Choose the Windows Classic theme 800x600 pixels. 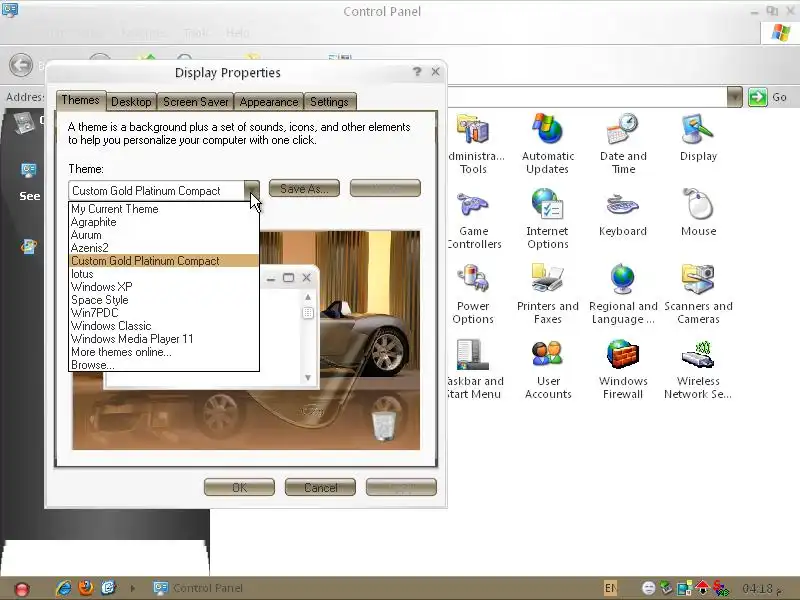(164, 326)
